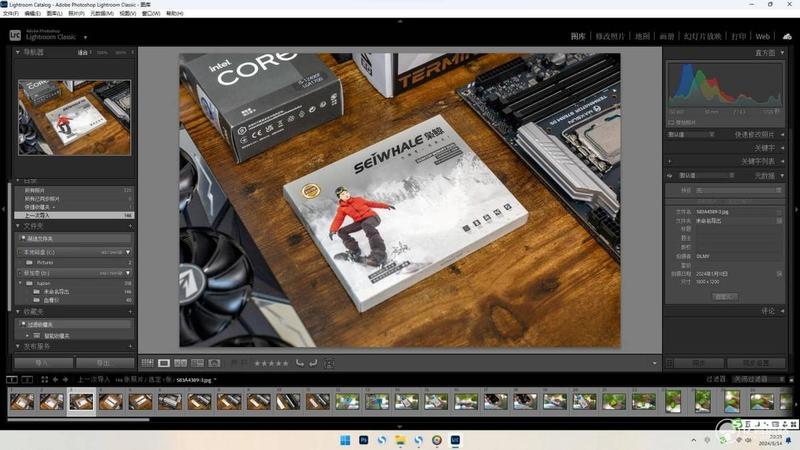The width and height of the screenshot is (800, 450).
Task: Toggle the auto sync switch beside 同步
Action: point(670,363)
